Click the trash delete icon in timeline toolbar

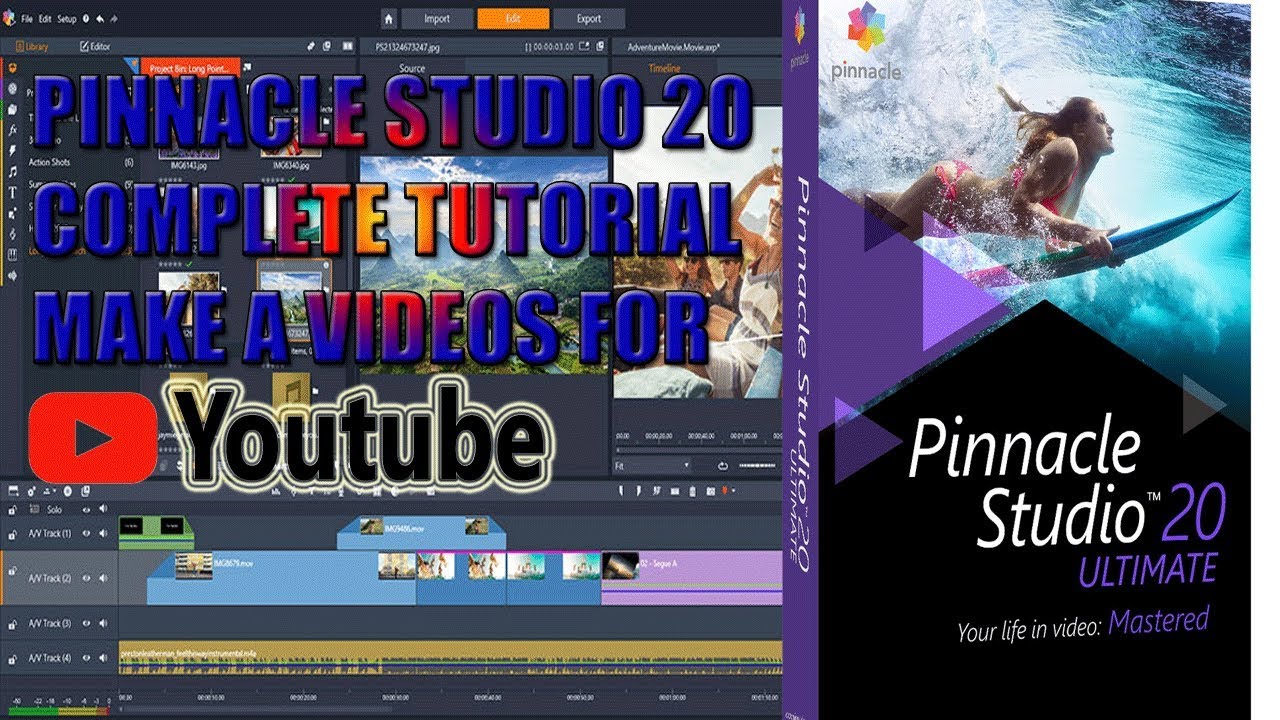coord(692,491)
